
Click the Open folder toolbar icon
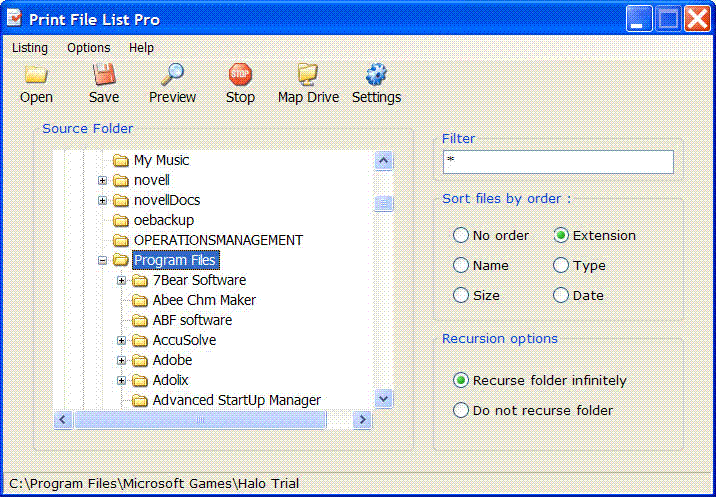tap(36, 74)
